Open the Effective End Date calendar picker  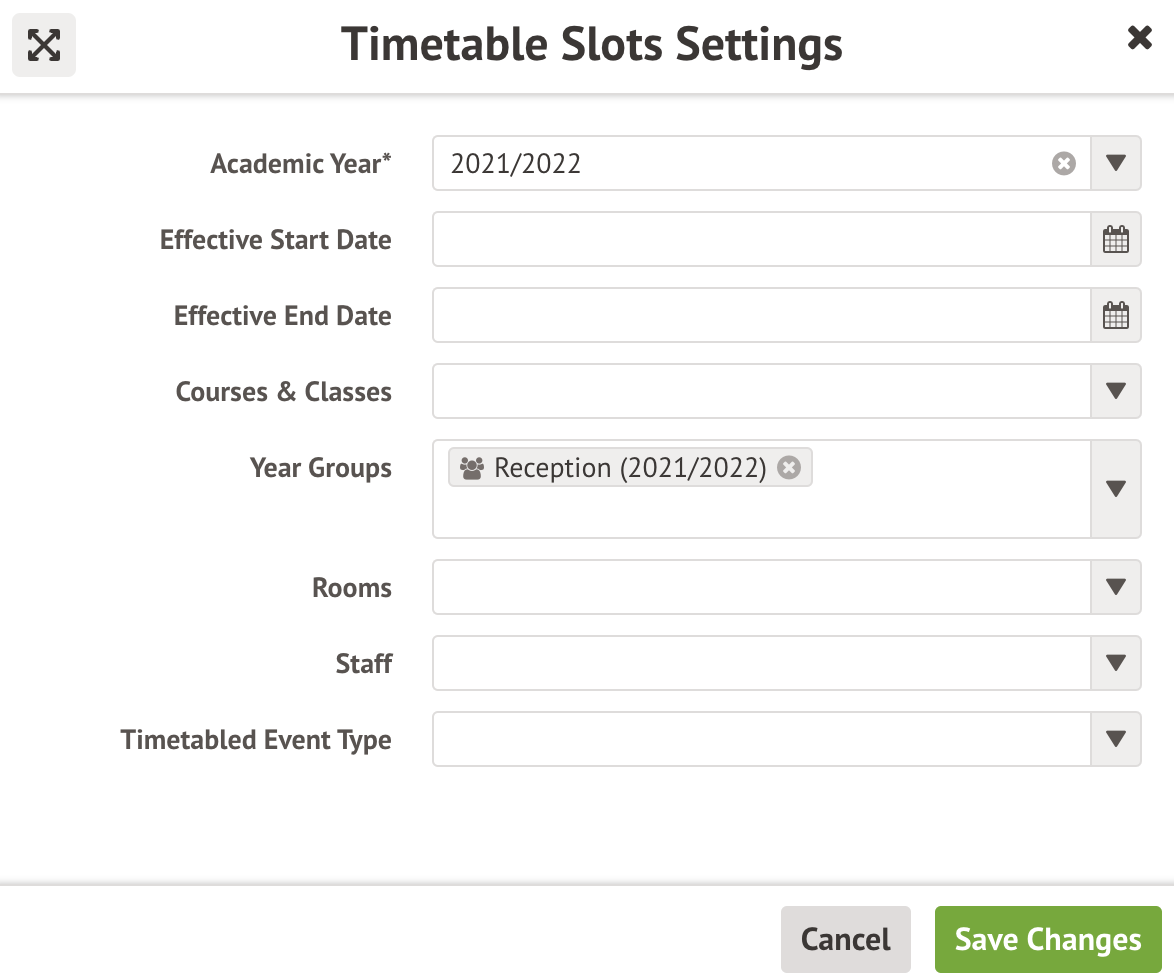click(1116, 316)
